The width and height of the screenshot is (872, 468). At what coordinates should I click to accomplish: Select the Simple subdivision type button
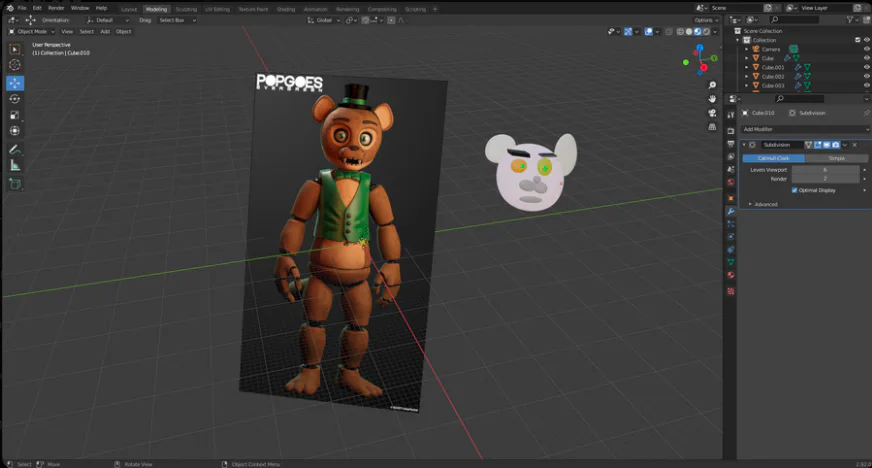(836, 158)
